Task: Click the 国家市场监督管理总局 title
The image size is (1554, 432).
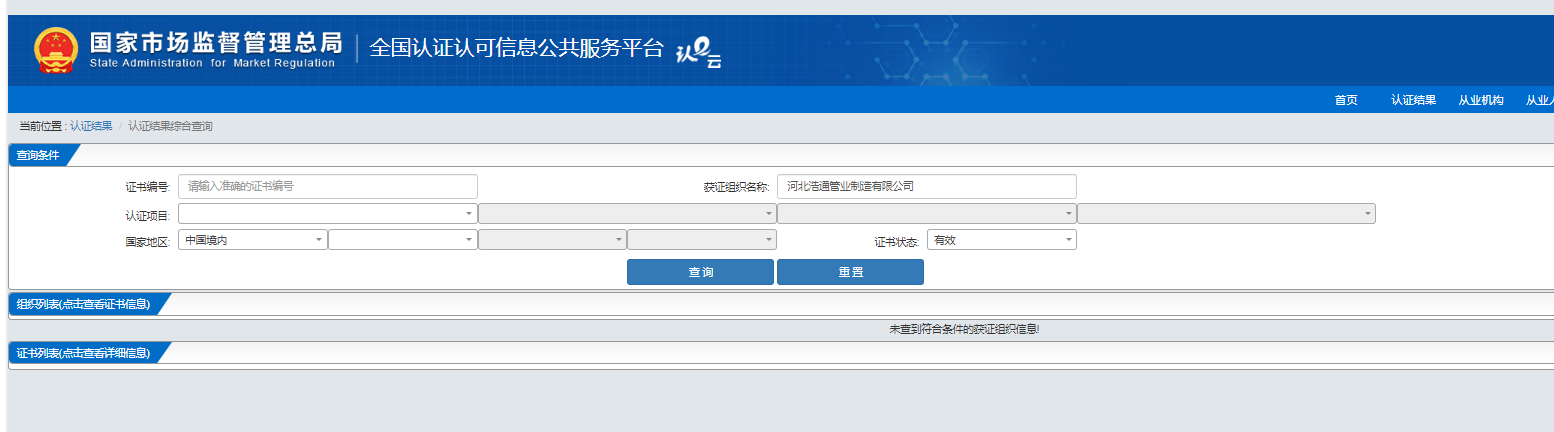Action: [216, 43]
